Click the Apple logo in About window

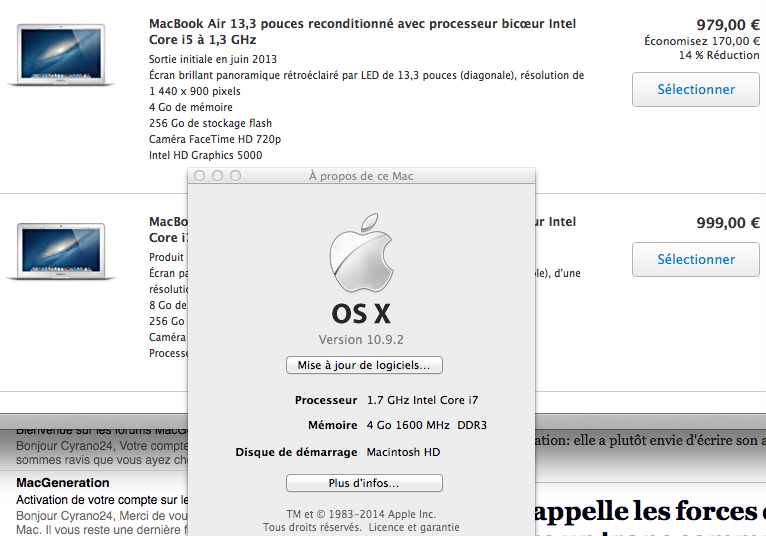(362, 252)
